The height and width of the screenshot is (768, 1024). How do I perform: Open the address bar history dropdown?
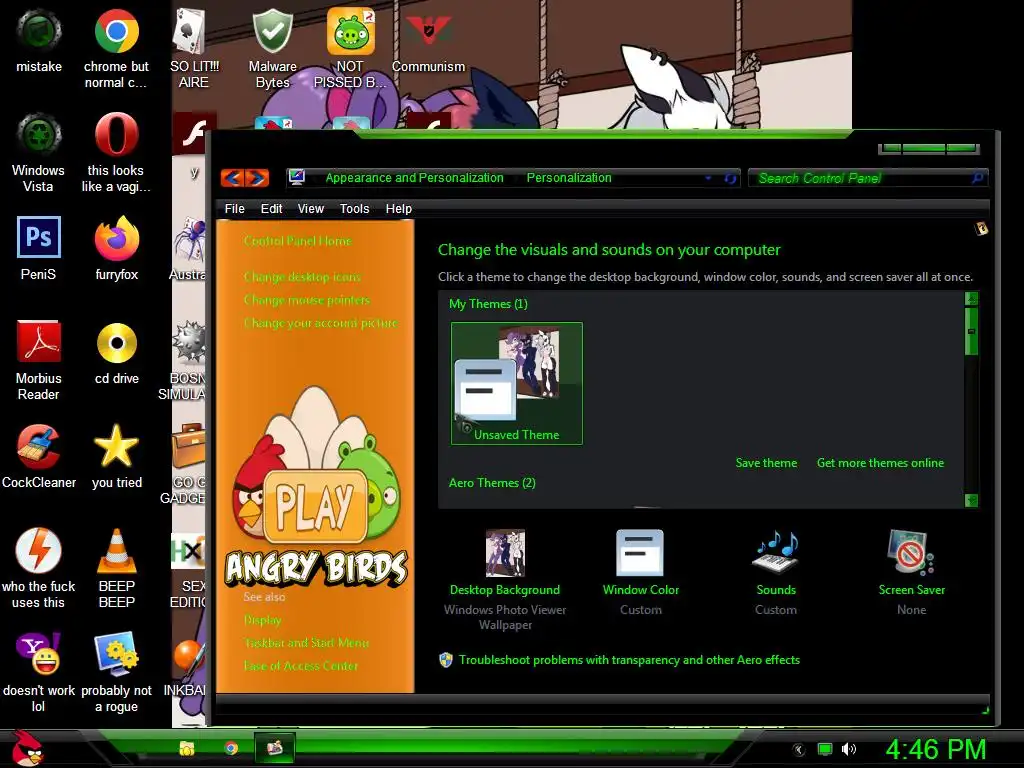pyautogui.click(x=708, y=178)
